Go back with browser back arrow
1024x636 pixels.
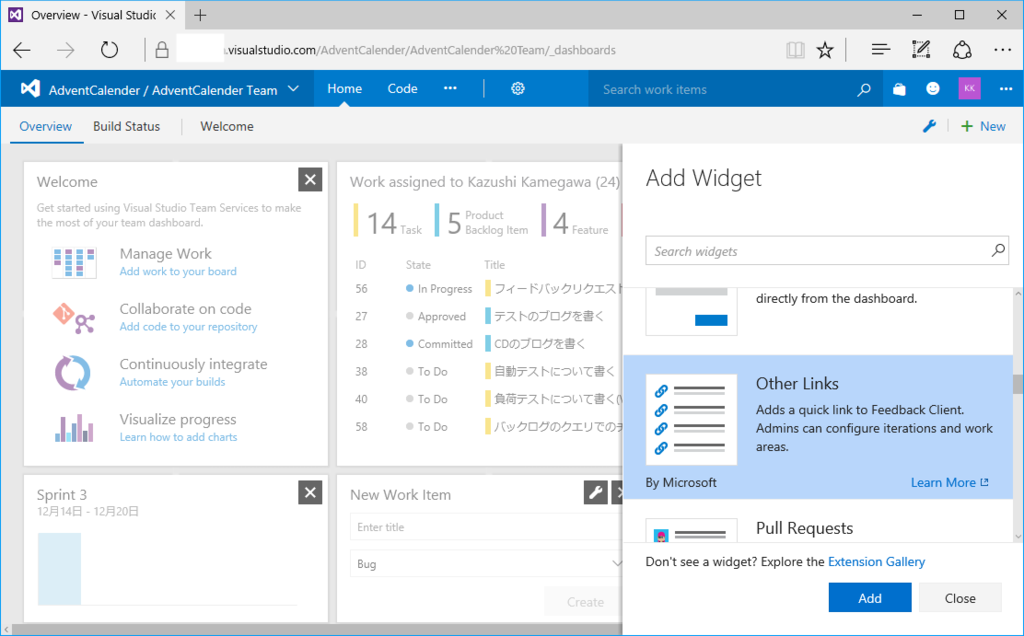click(x=22, y=50)
